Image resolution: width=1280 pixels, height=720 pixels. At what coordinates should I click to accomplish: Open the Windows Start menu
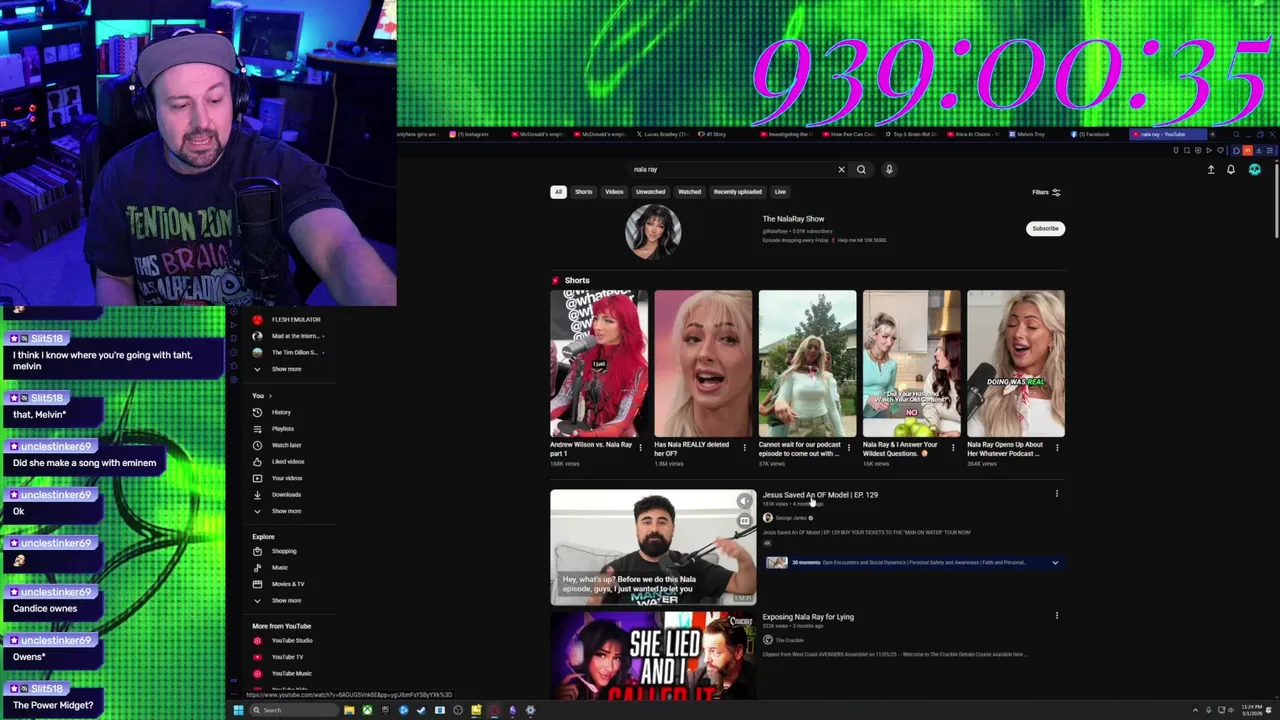(238, 710)
